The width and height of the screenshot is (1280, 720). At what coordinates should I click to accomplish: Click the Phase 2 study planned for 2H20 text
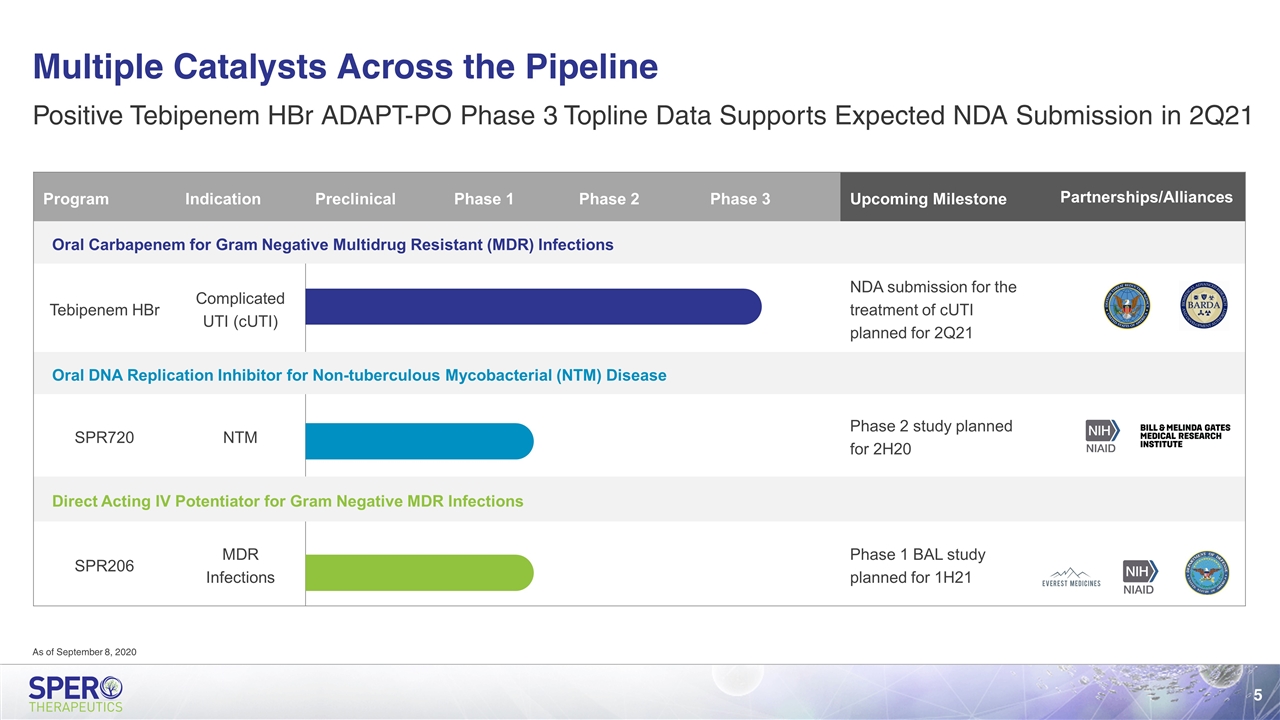(931, 438)
